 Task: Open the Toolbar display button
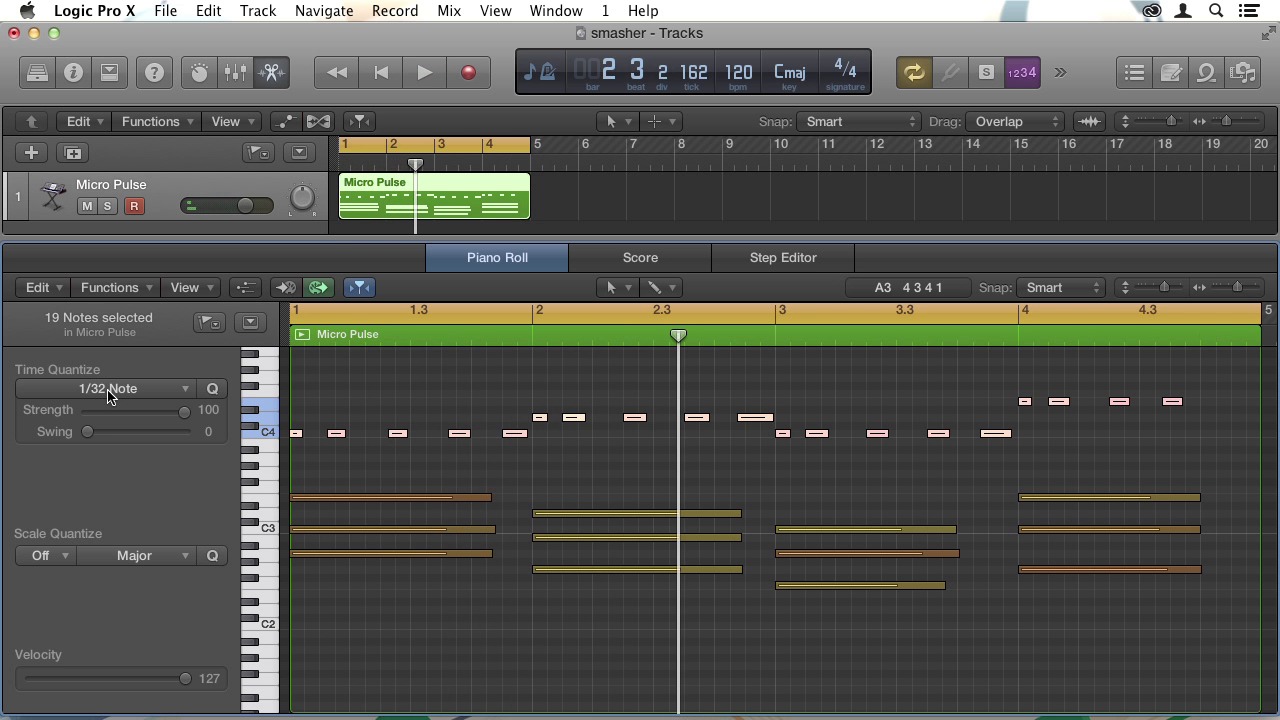coord(109,73)
